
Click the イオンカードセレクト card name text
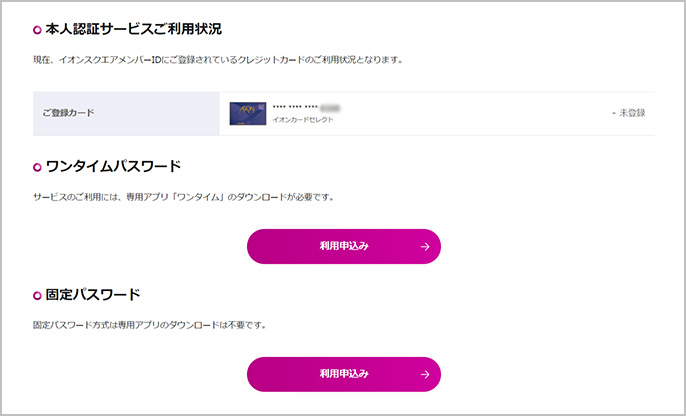[303, 119]
